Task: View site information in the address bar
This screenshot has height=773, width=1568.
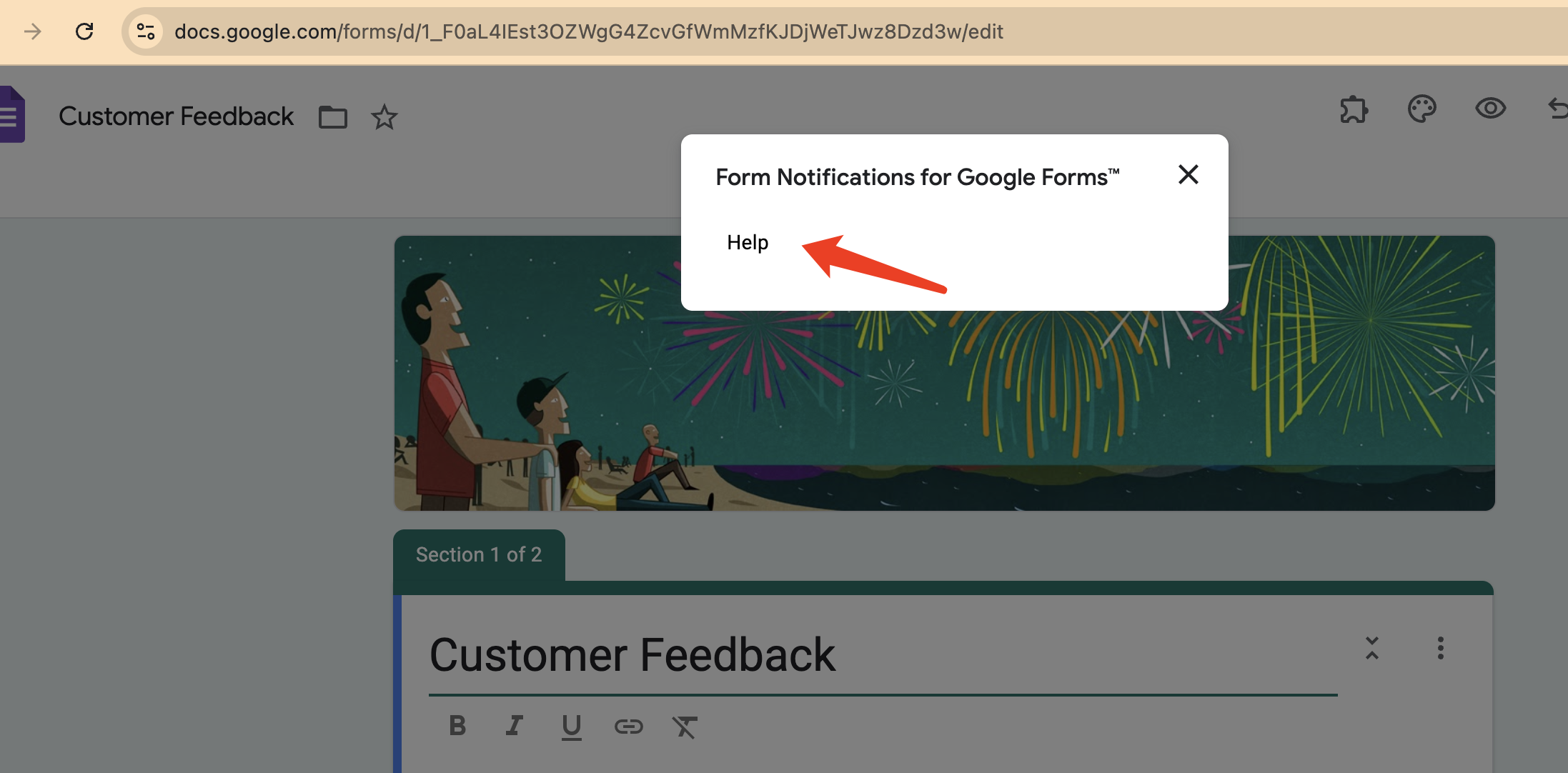Action: 147,31
